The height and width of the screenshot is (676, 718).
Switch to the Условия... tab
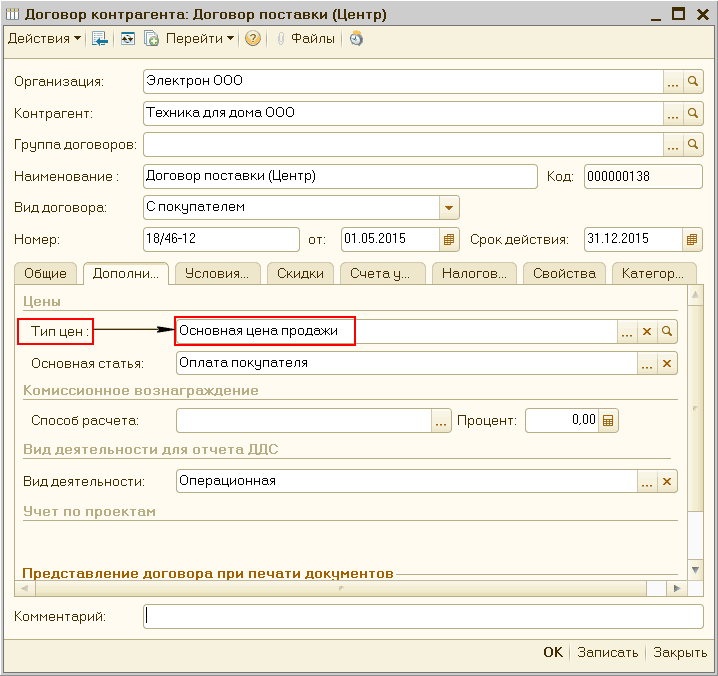pyautogui.click(x=218, y=274)
